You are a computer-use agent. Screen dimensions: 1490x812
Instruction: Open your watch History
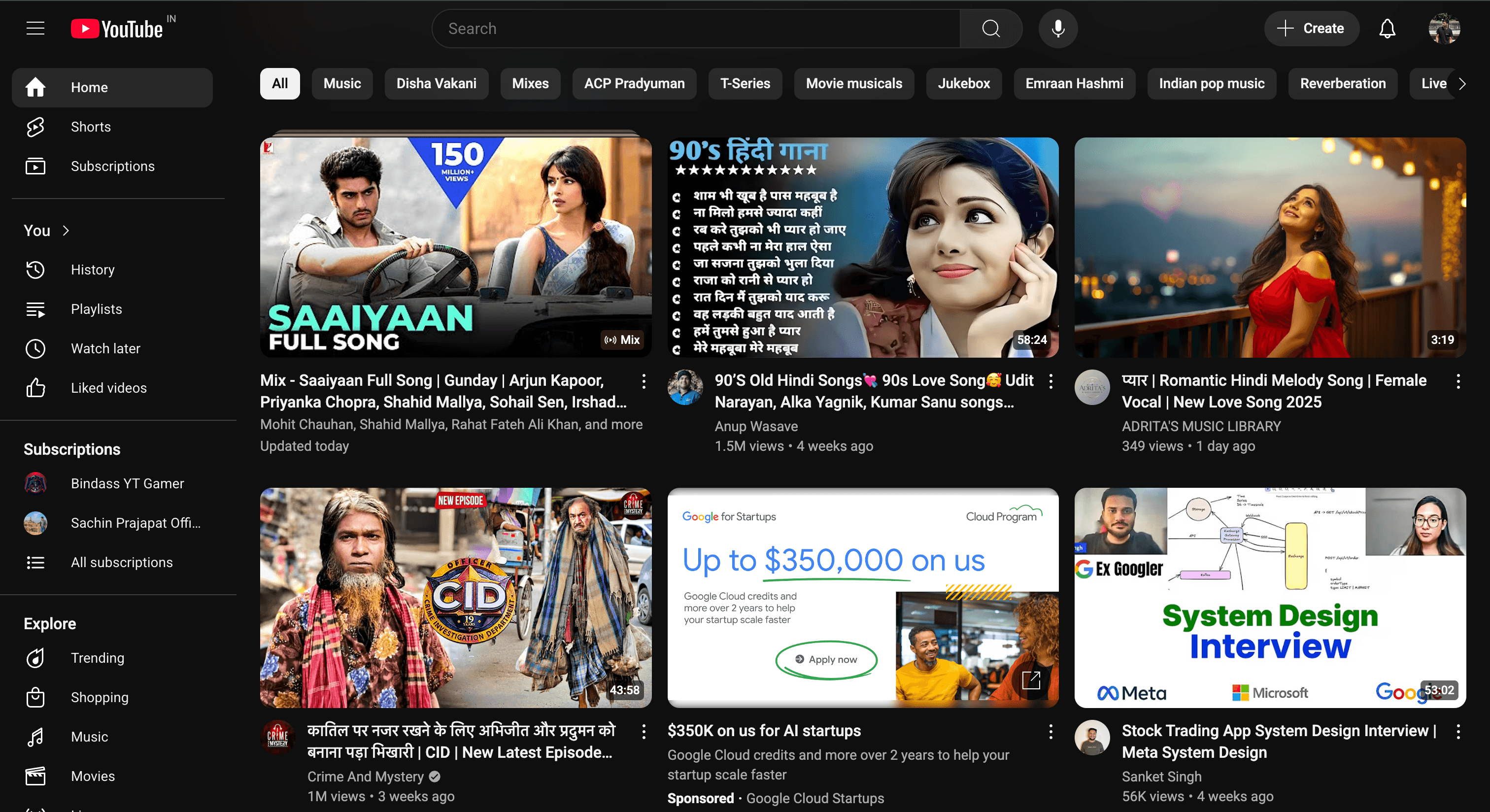pos(93,270)
